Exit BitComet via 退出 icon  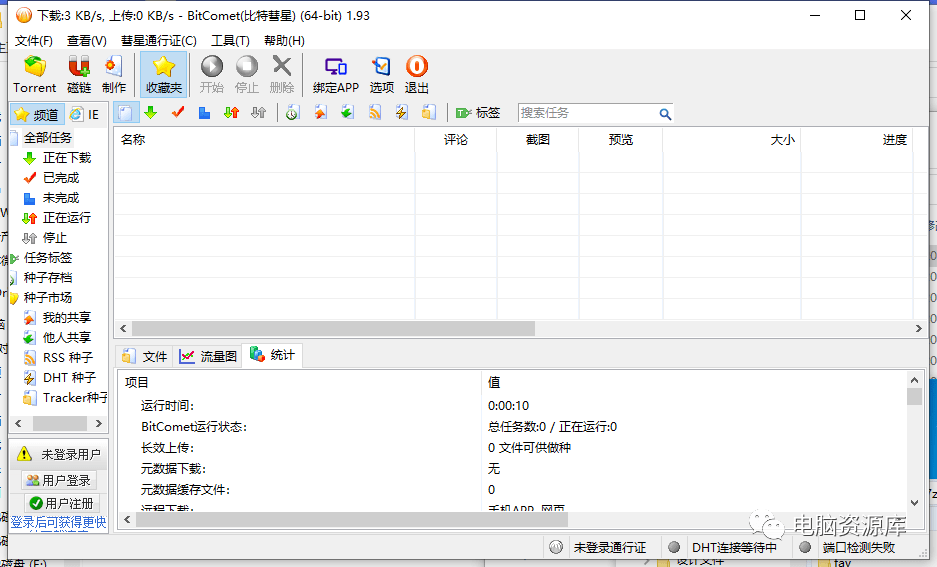click(x=417, y=75)
